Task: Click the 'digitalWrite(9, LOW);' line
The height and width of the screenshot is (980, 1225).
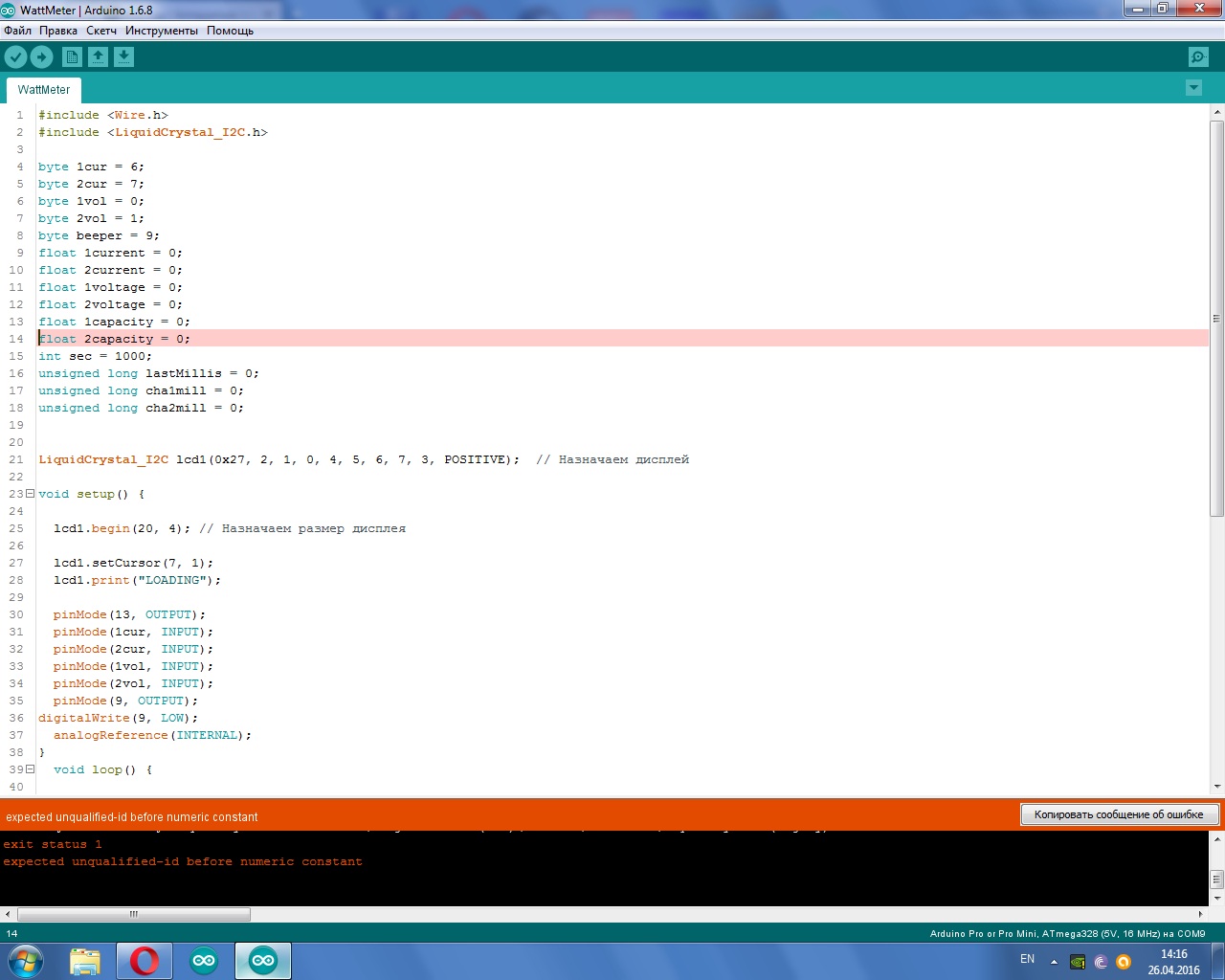Action: click(x=119, y=718)
